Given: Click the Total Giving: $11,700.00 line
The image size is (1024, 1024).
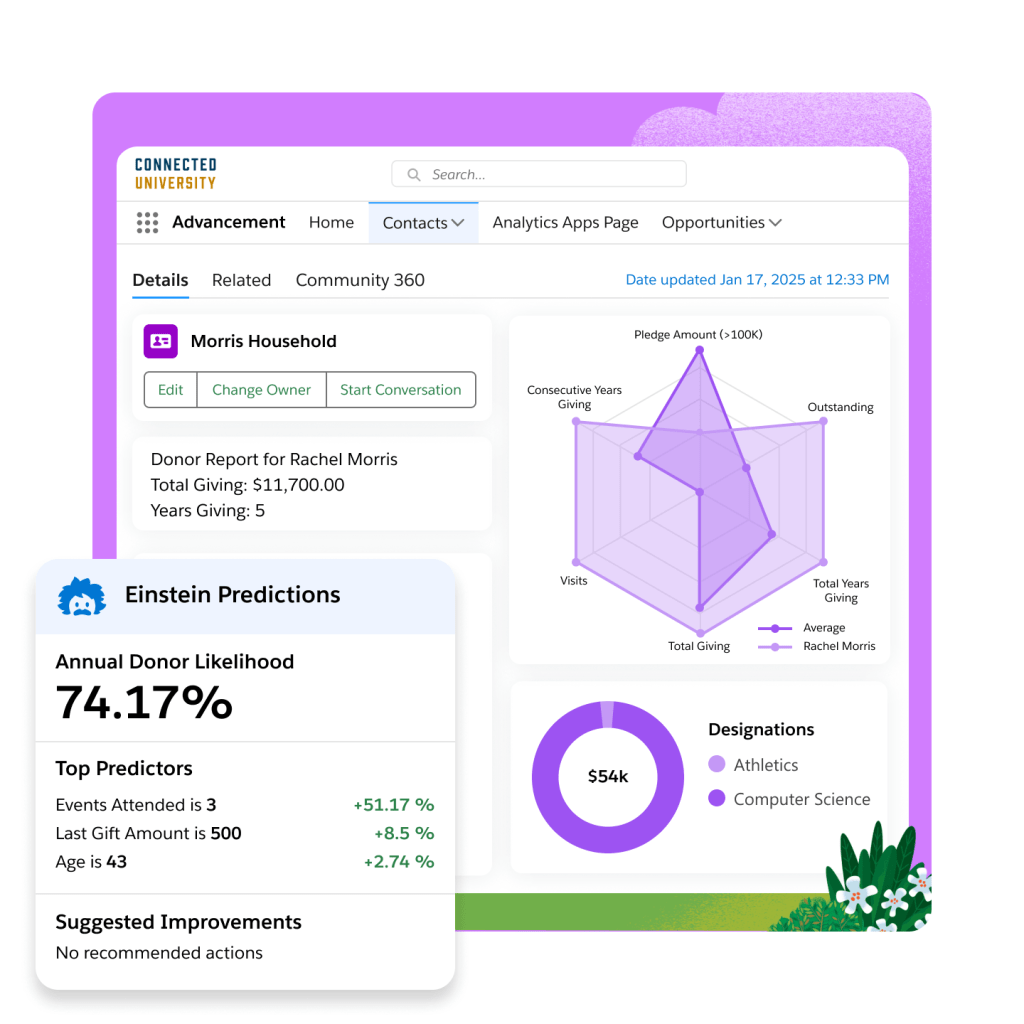Looking at the screenshot, I should (x=248, y=485).
